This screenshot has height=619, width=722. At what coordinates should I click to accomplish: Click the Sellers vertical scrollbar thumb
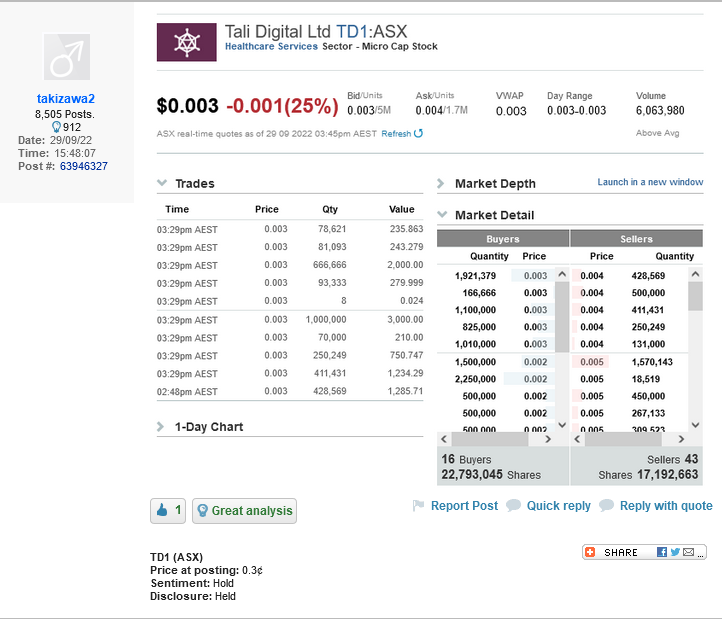click(x=695, y=296)
